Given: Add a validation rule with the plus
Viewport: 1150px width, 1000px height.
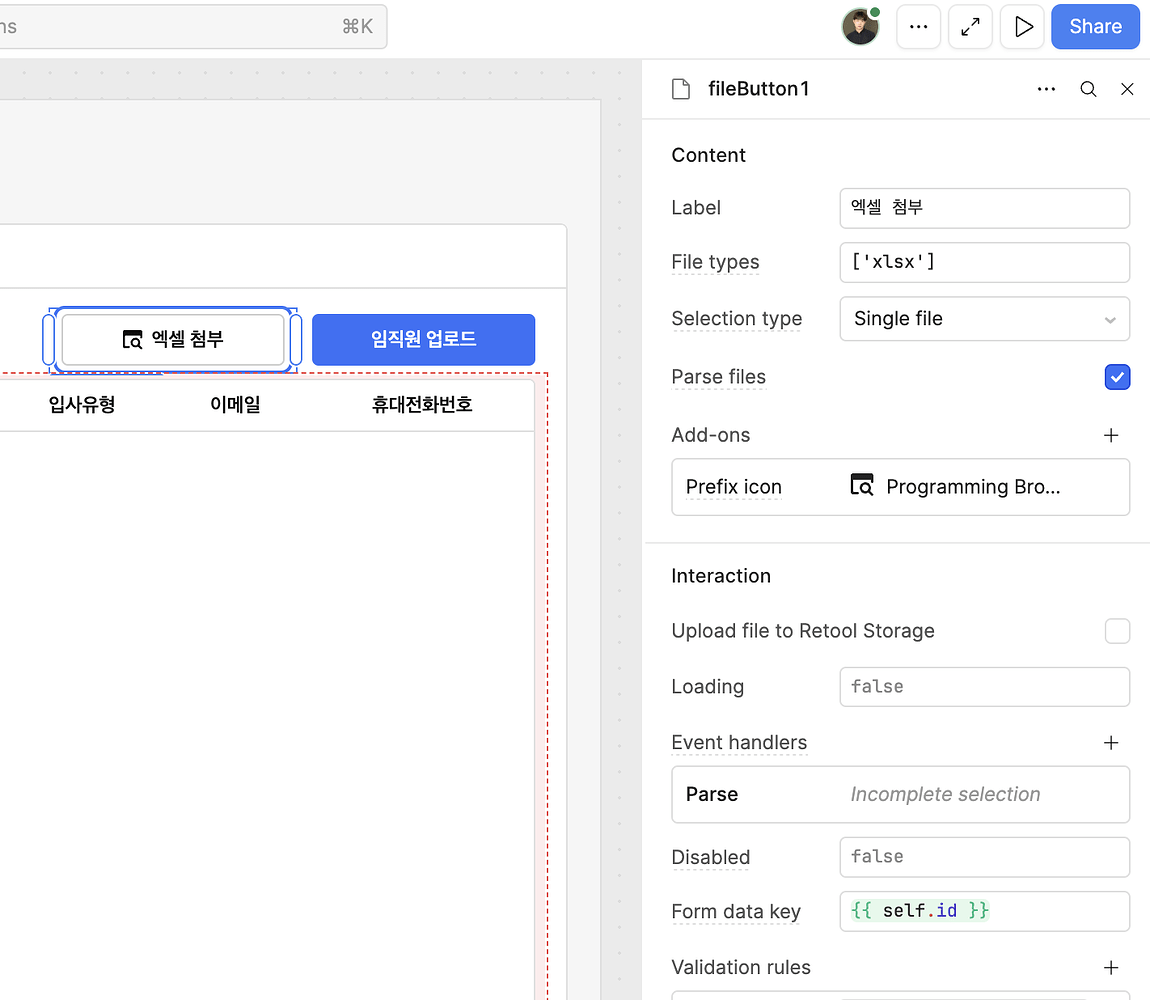Looking at the screenshot, I should [x=1111, y=967].
